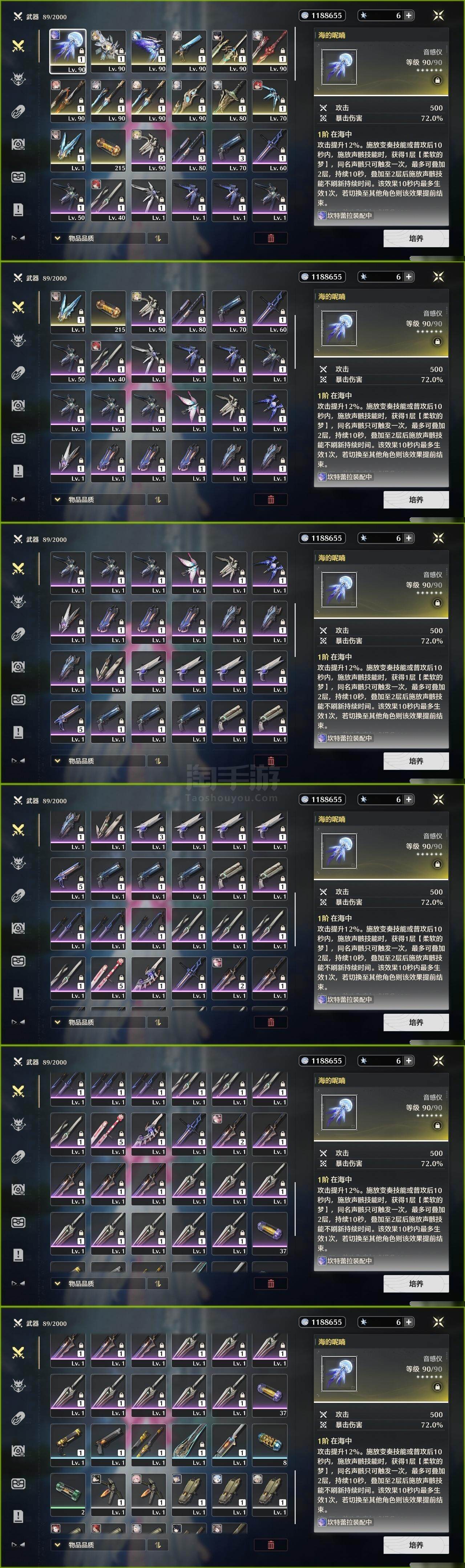Click the plus icon beside 6 in topmost header
465x1568 pixels.
pos(408,15)
